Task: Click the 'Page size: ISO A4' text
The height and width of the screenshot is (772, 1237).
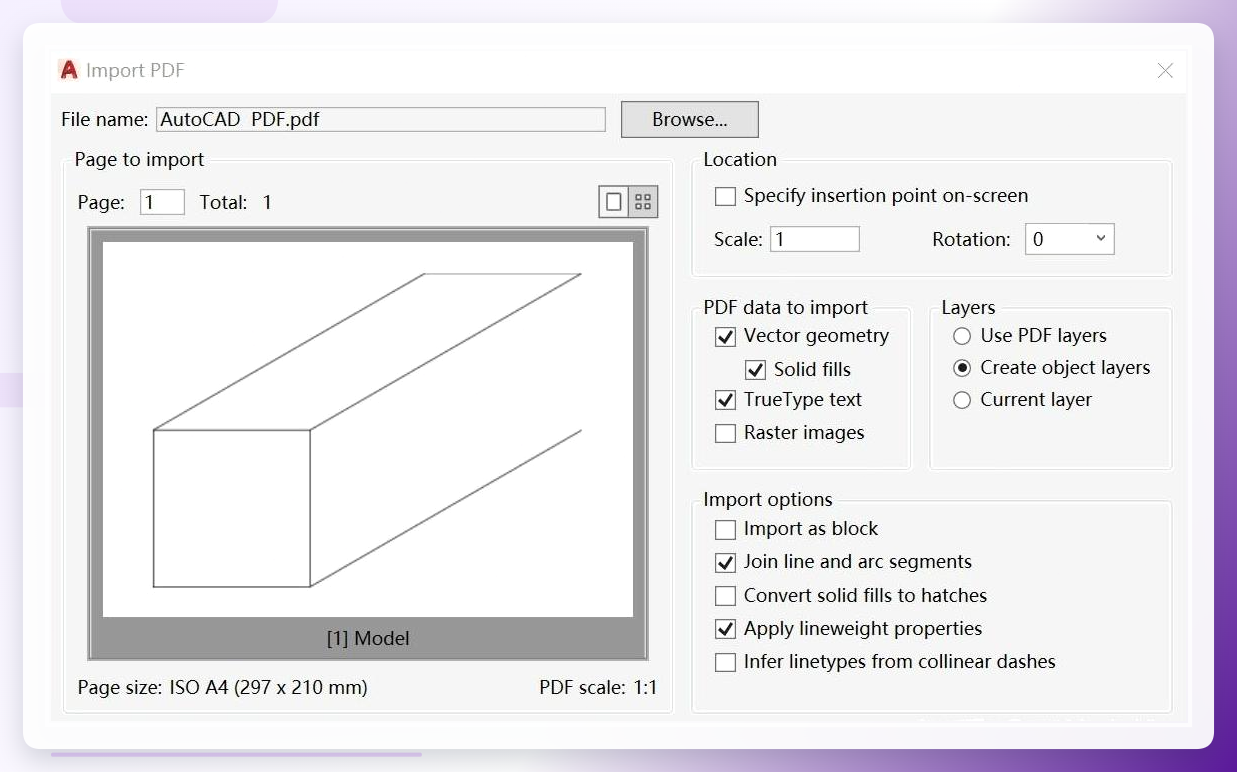Action: [x=223, y=688]
